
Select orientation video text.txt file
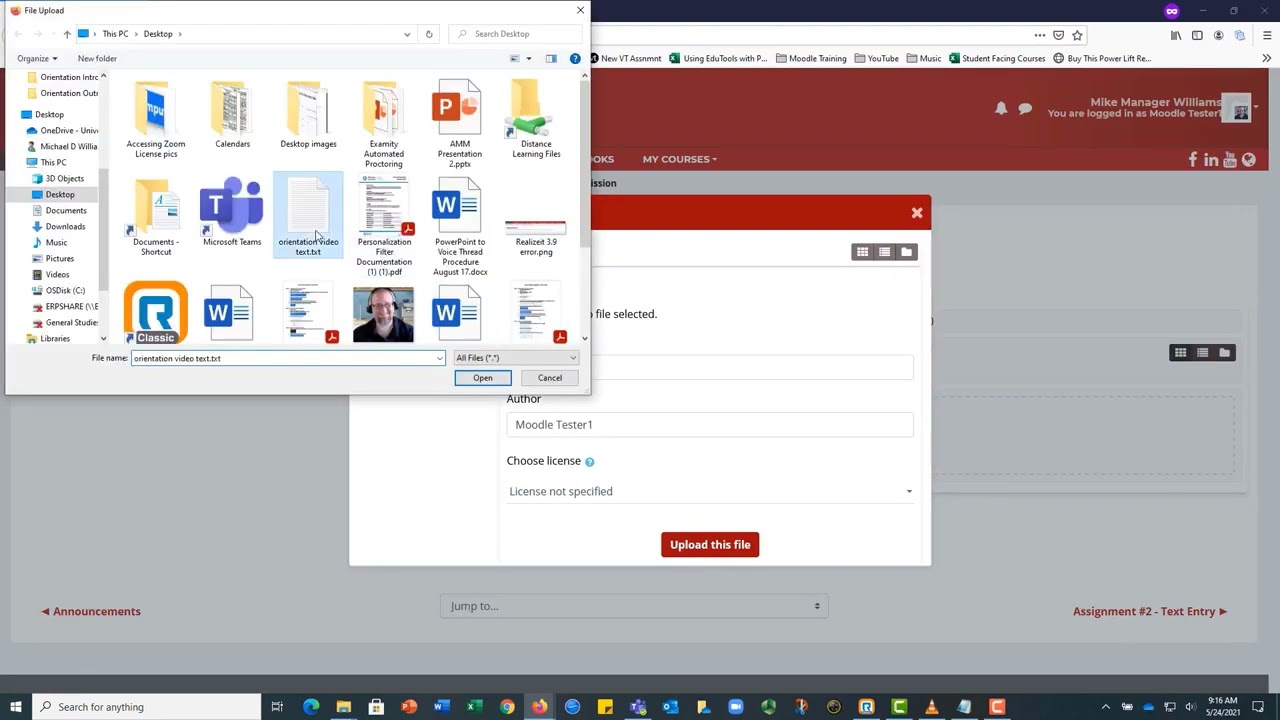pos(308,217)
